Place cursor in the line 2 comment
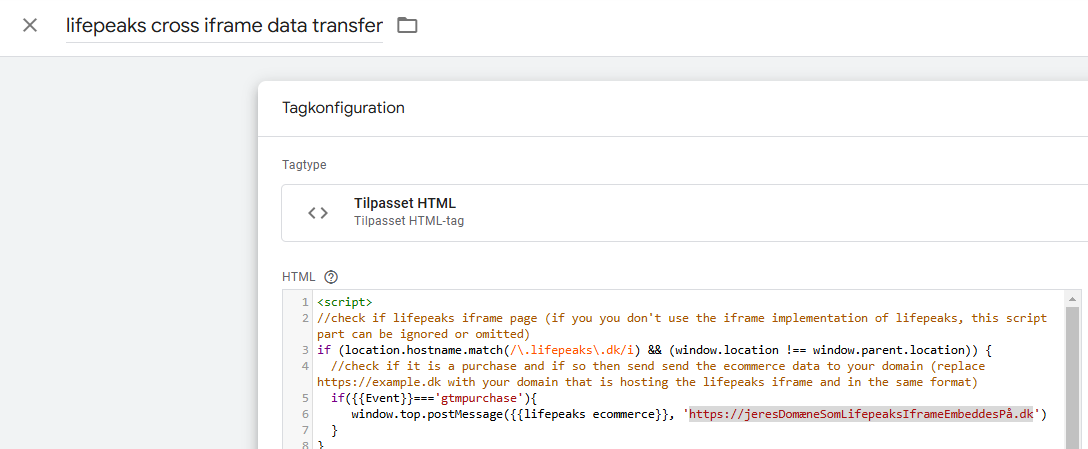1088x449 pixels. (x=600, y=318)
